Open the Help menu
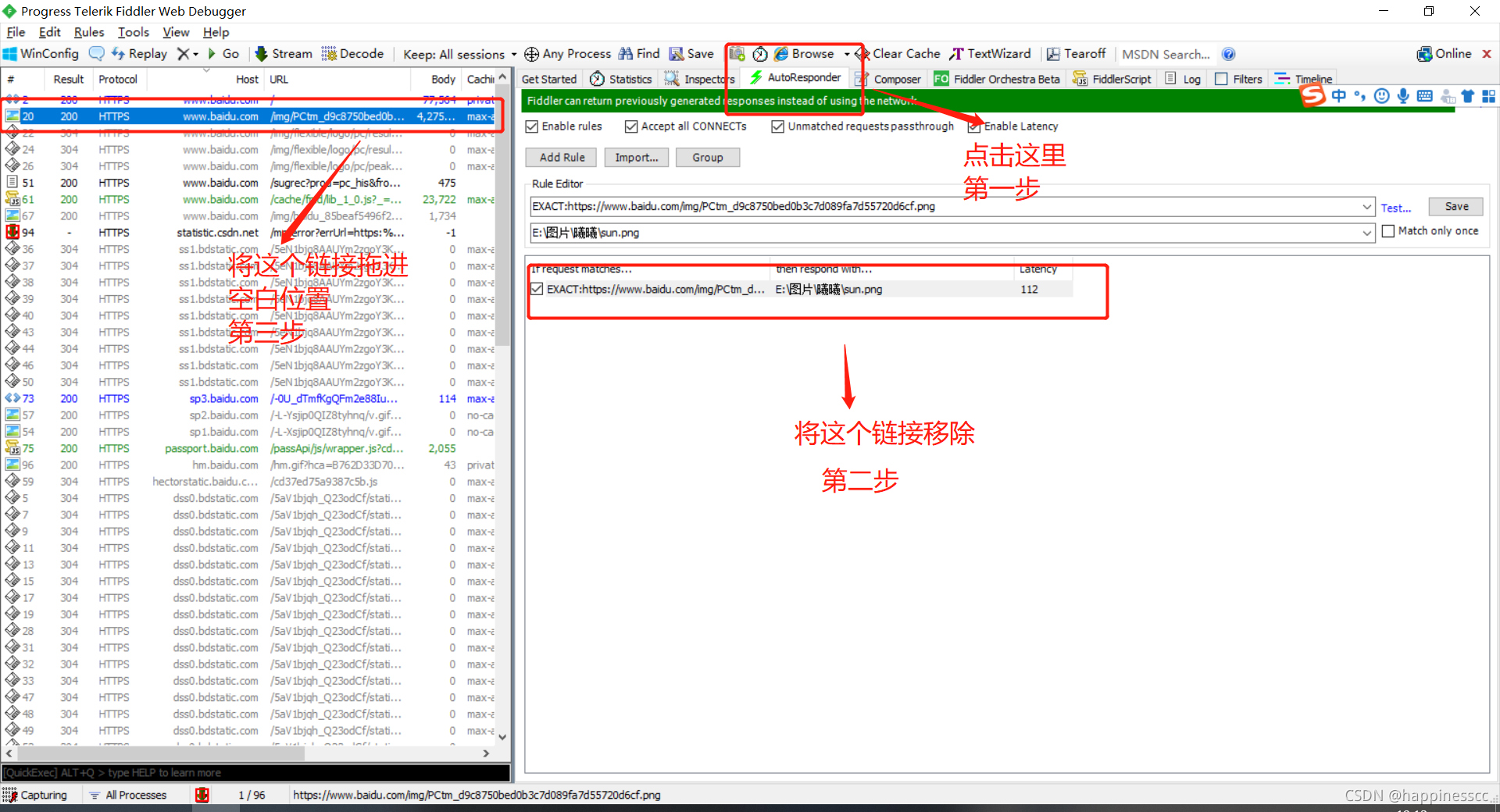Image resolution: width=1500 pixels, height=812 pixels. point(216,32)
